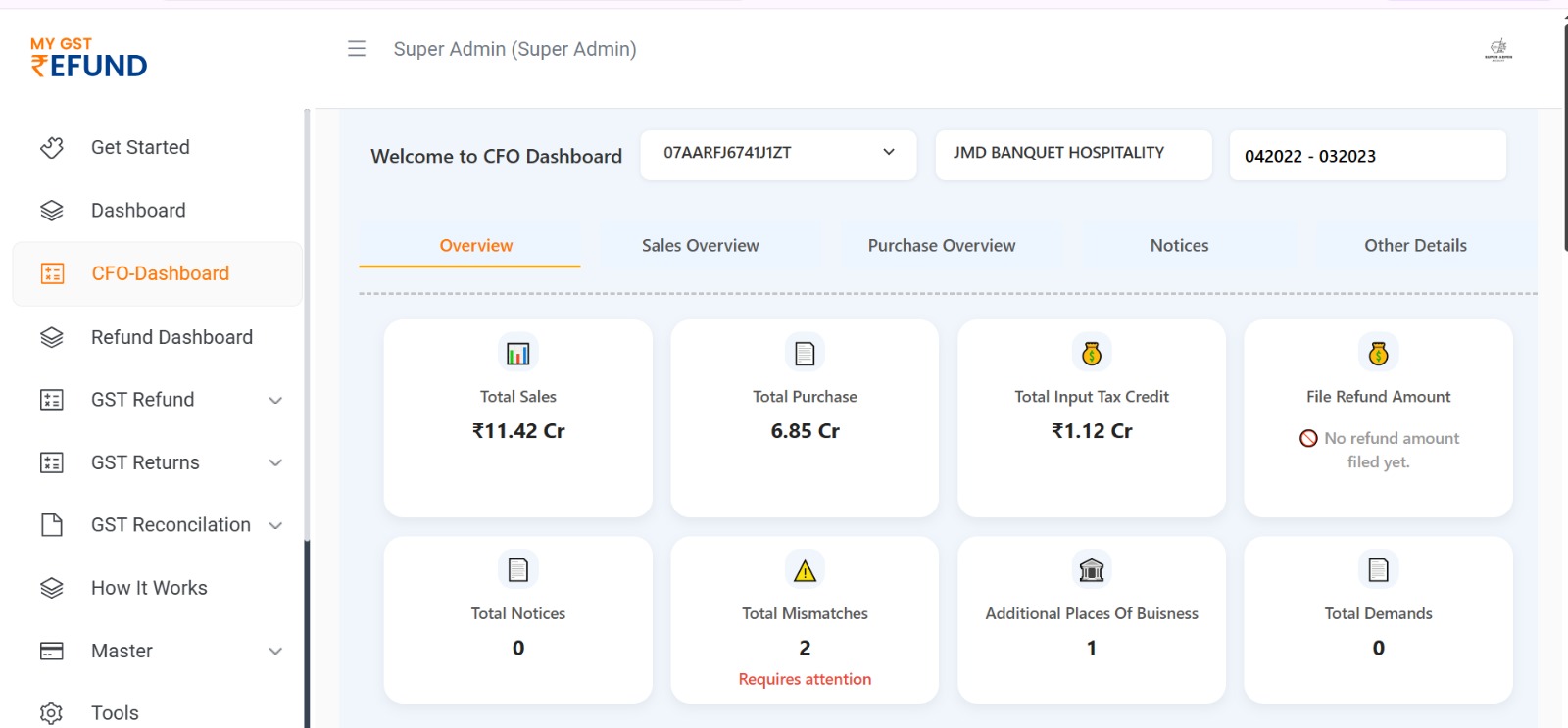The height and width of the screenshot is (728, 1568).
Task: Click the Dashboard layers icon
Action: click(52, 211)
